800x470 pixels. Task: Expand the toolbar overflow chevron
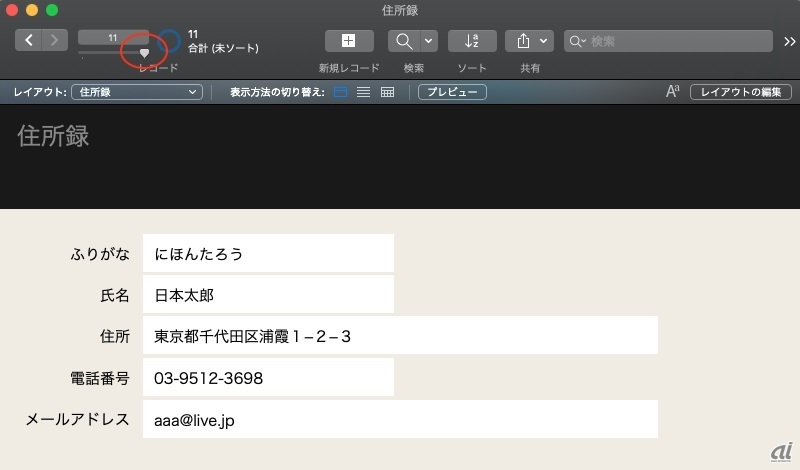(789, 41)
